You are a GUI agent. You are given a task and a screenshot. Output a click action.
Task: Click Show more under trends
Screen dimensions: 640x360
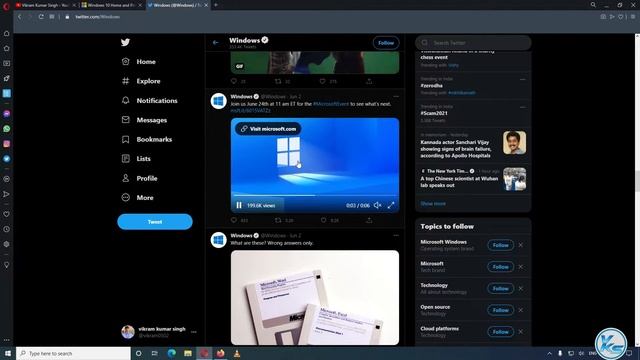click(433, 204)
